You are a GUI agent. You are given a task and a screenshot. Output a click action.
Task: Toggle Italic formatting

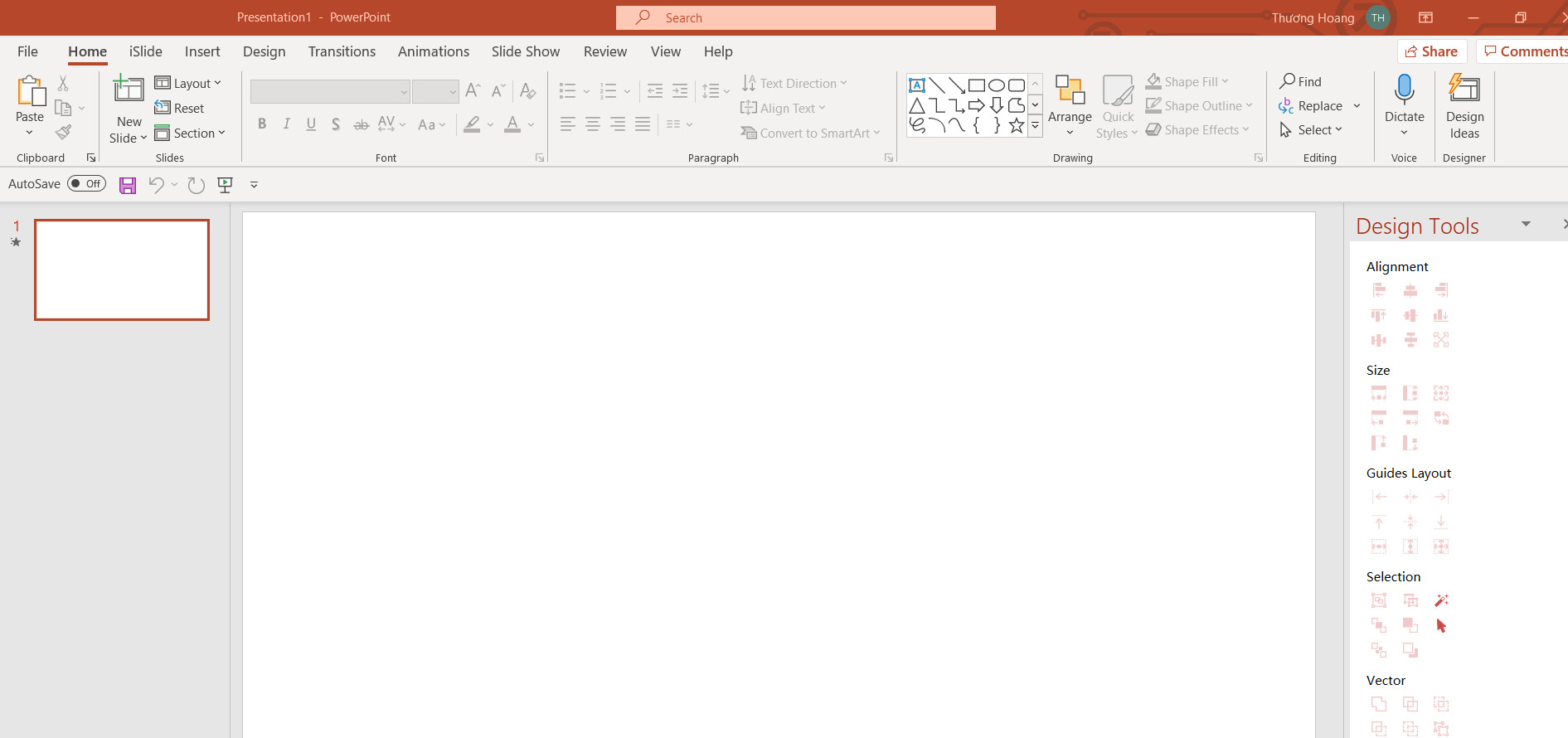click(x=286, y=124)
